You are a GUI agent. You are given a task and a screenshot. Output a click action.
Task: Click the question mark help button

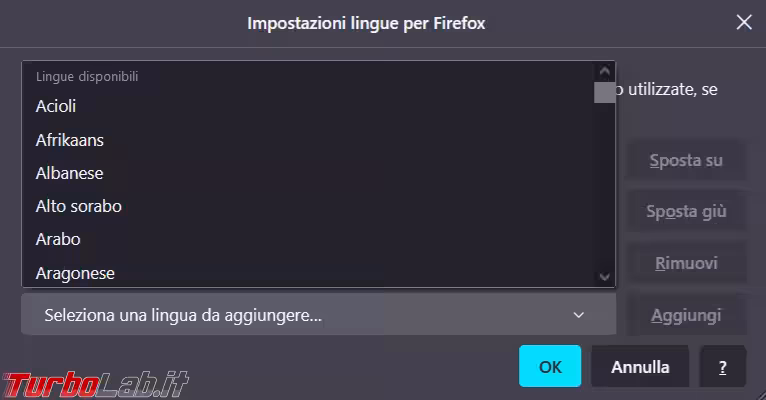[x=722, y=367]
